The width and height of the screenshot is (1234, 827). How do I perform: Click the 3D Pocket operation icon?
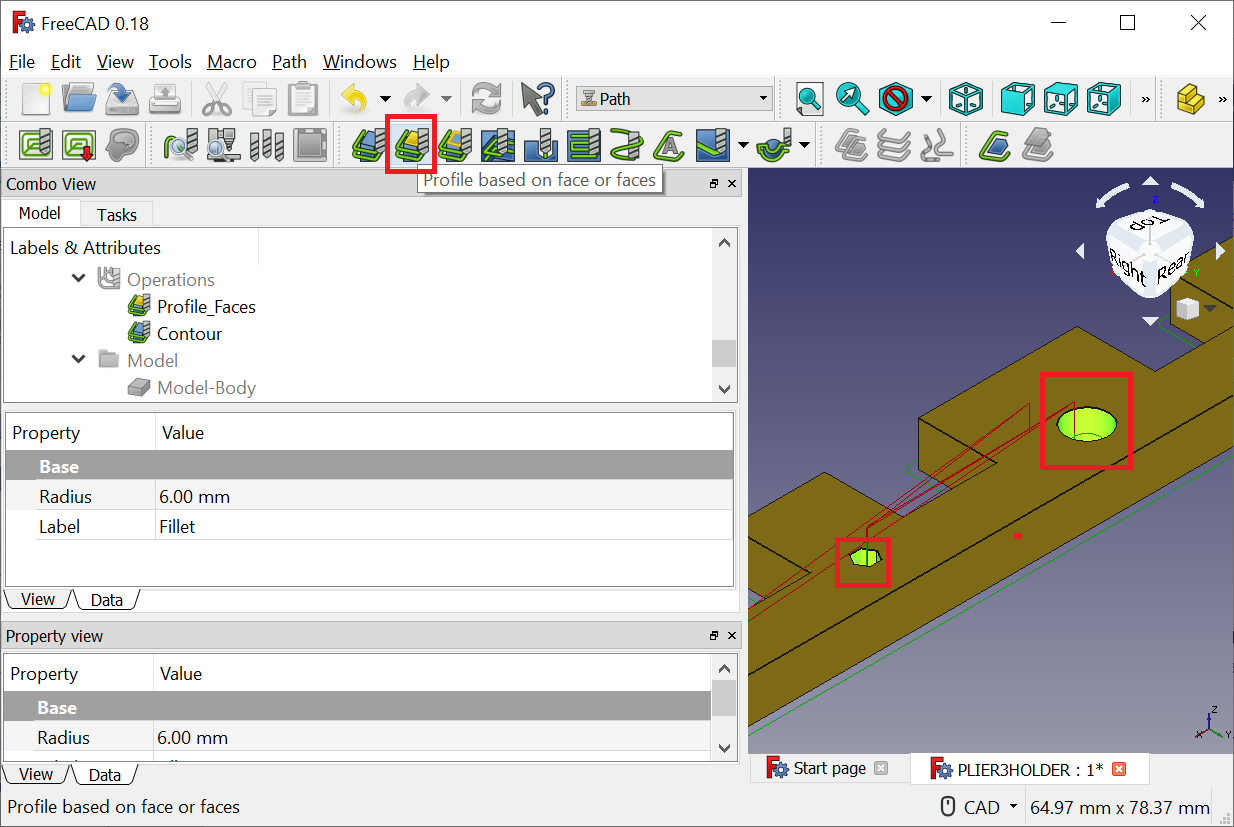click(x=713, y=145)
